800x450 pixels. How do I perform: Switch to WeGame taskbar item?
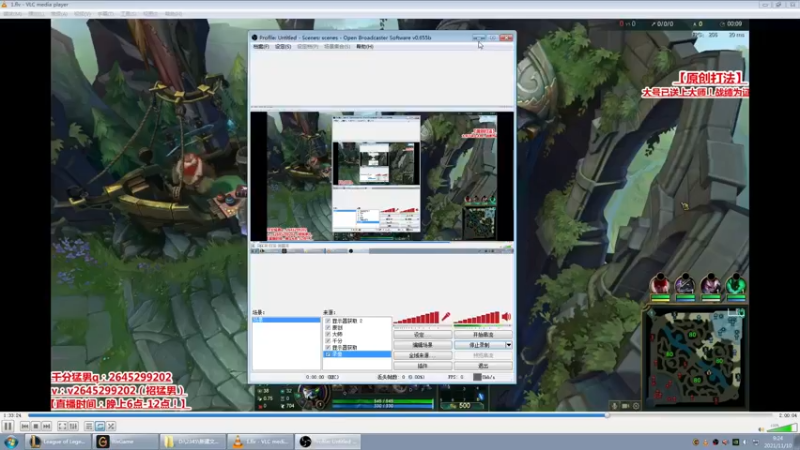(x=127, y=442)
